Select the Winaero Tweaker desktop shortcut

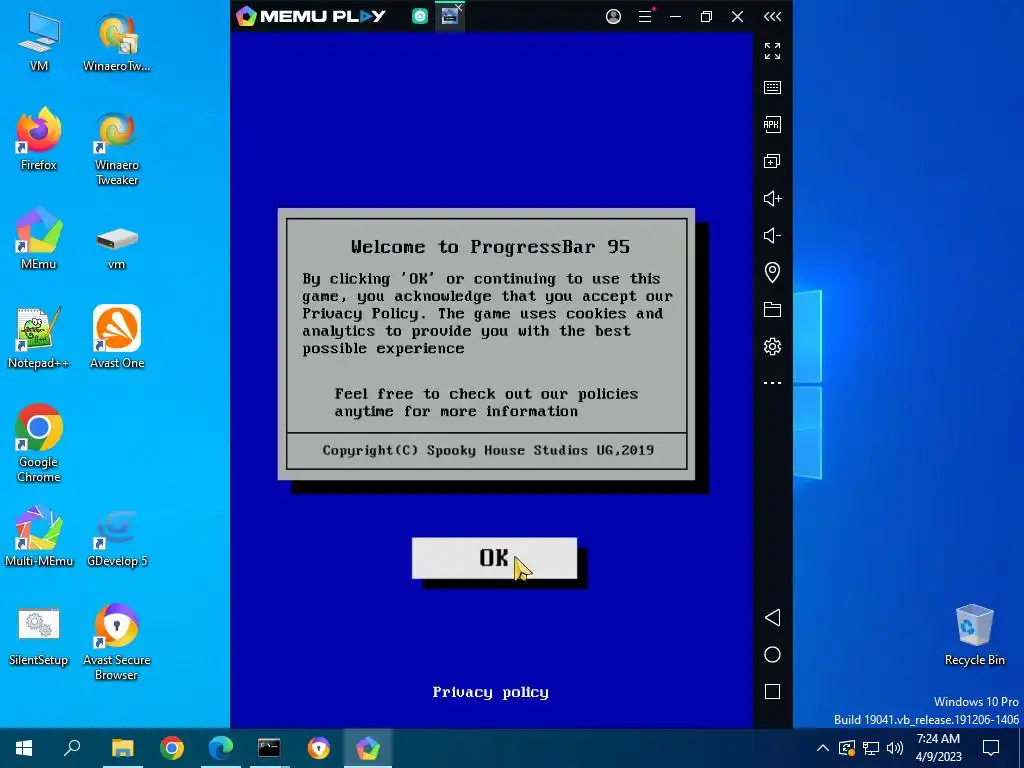(117, 148)
